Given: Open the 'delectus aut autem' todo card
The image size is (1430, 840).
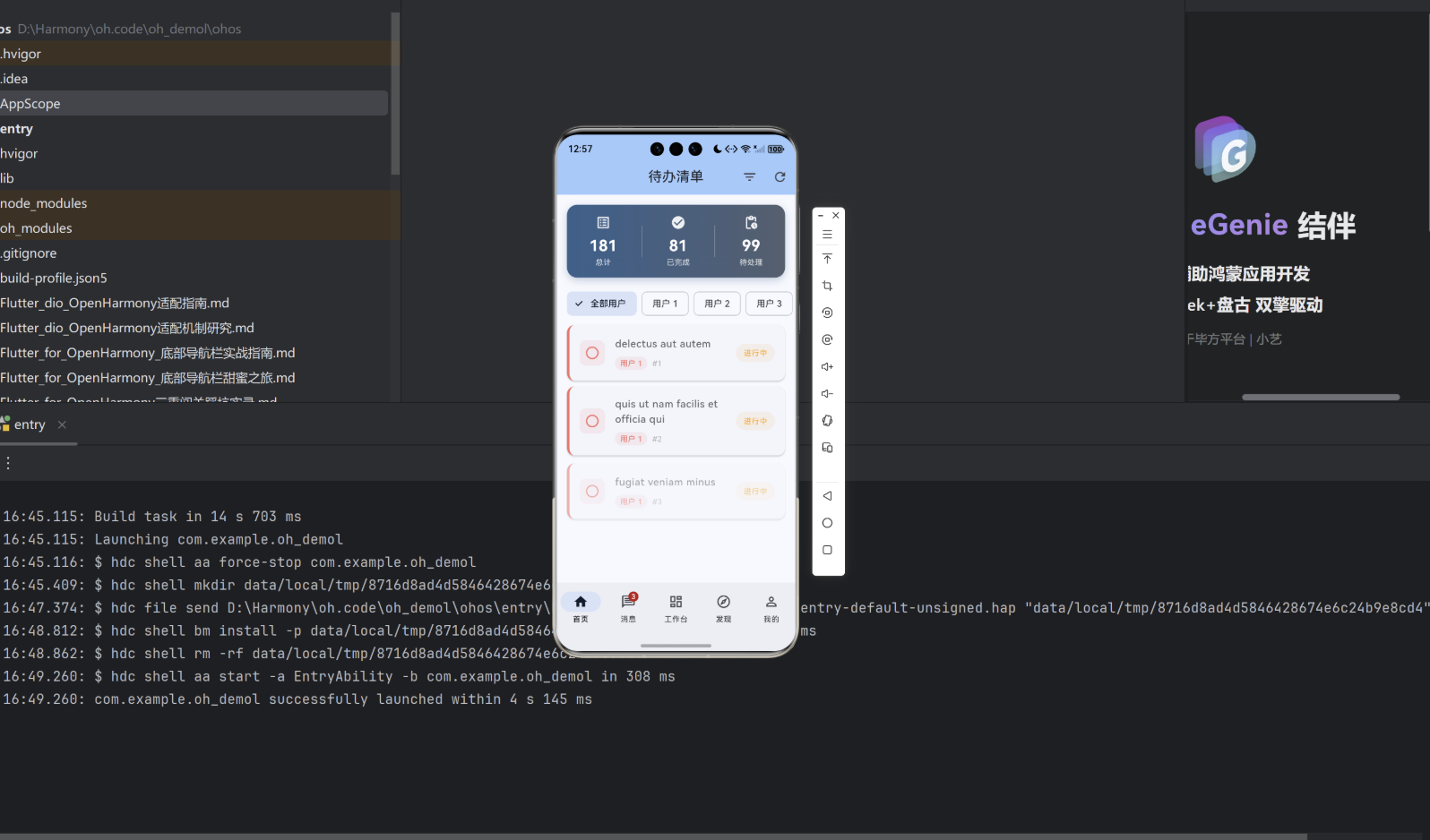Looking at the screenshot, I should pyautogui.click(x=676, y=353).
